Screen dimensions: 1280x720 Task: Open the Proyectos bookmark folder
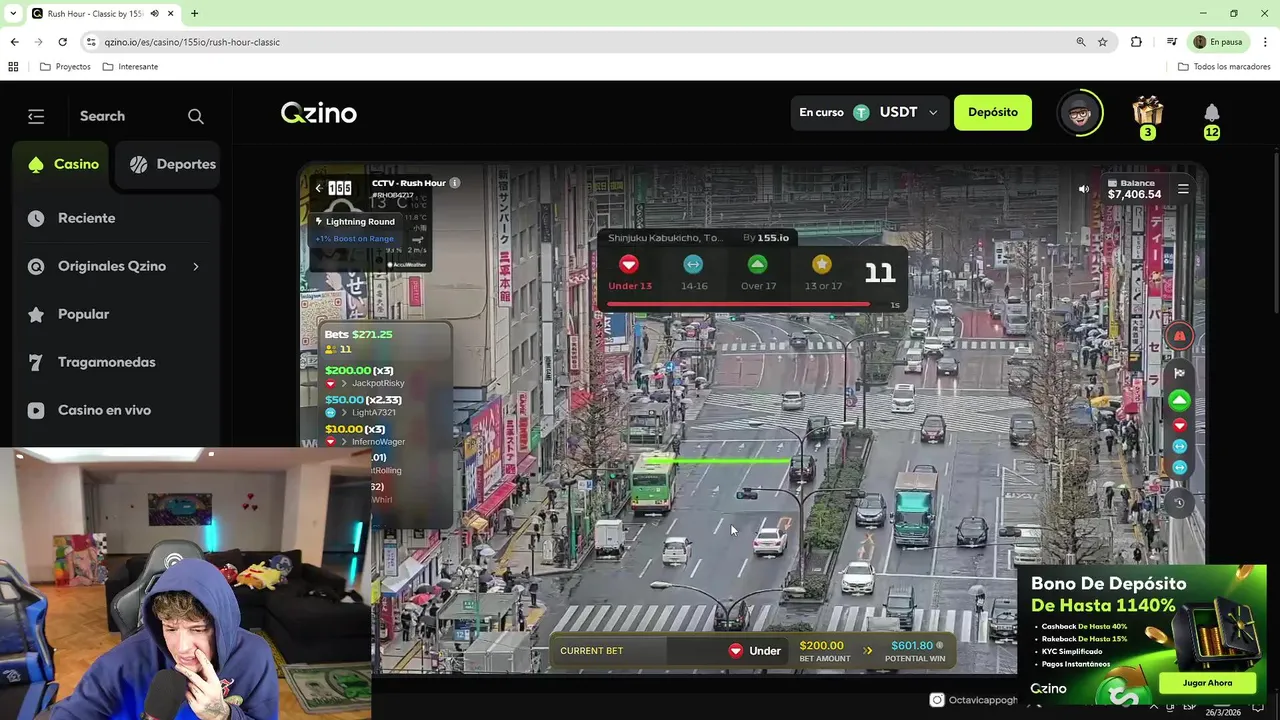65,67
